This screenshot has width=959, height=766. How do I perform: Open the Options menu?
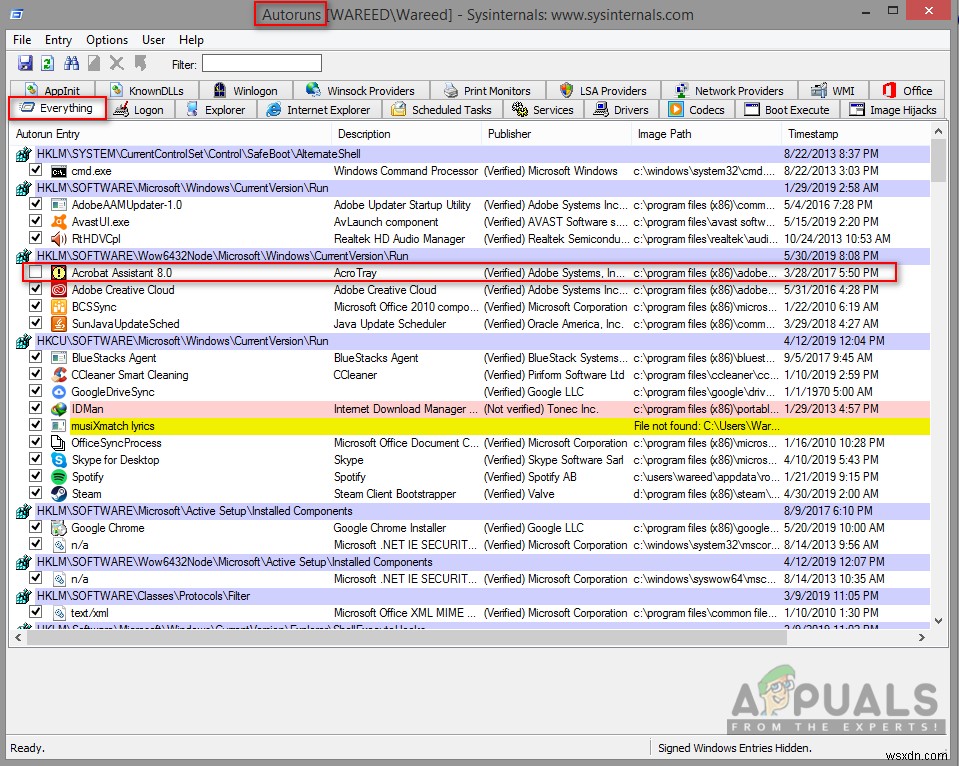click(x=107, y=40)
